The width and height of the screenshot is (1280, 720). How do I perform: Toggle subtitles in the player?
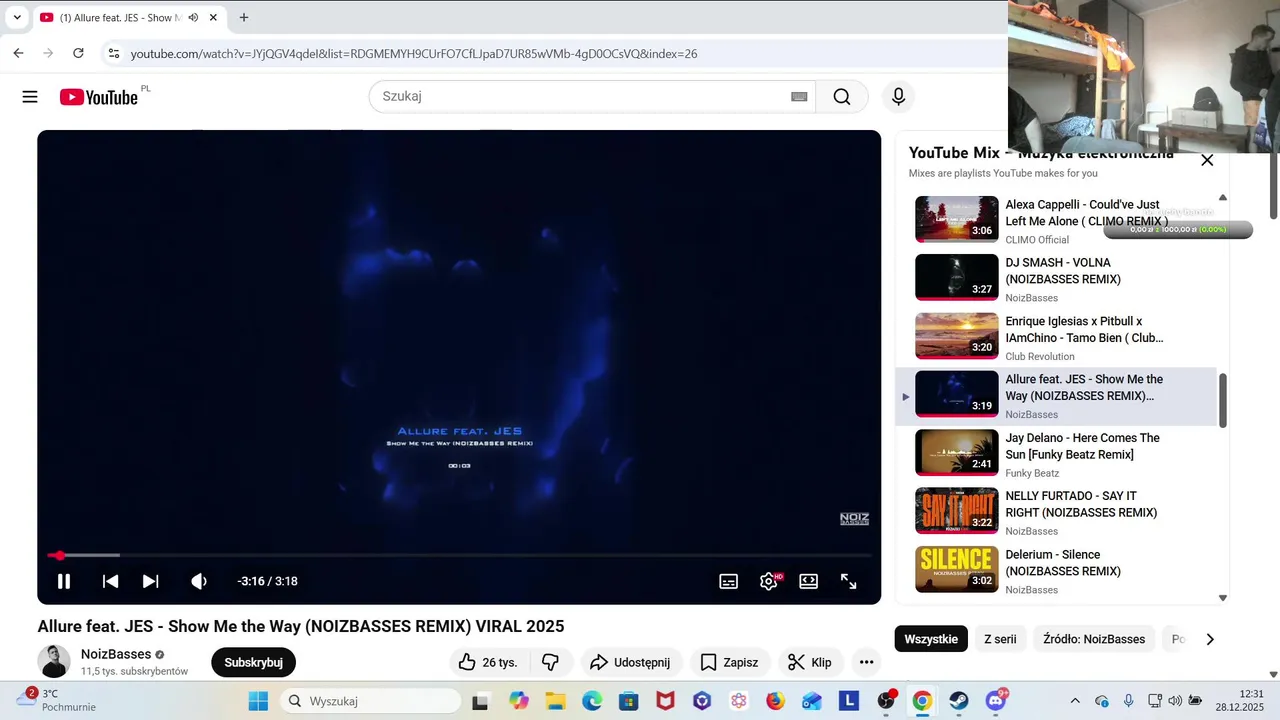[729, 581]
